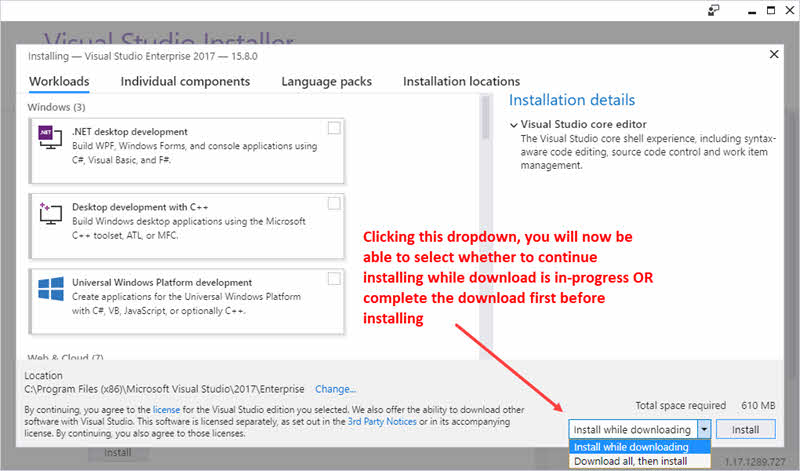800x471 pixels.
Task: Collapse the Visual Studio core editor section
Action: coord(514,125)
